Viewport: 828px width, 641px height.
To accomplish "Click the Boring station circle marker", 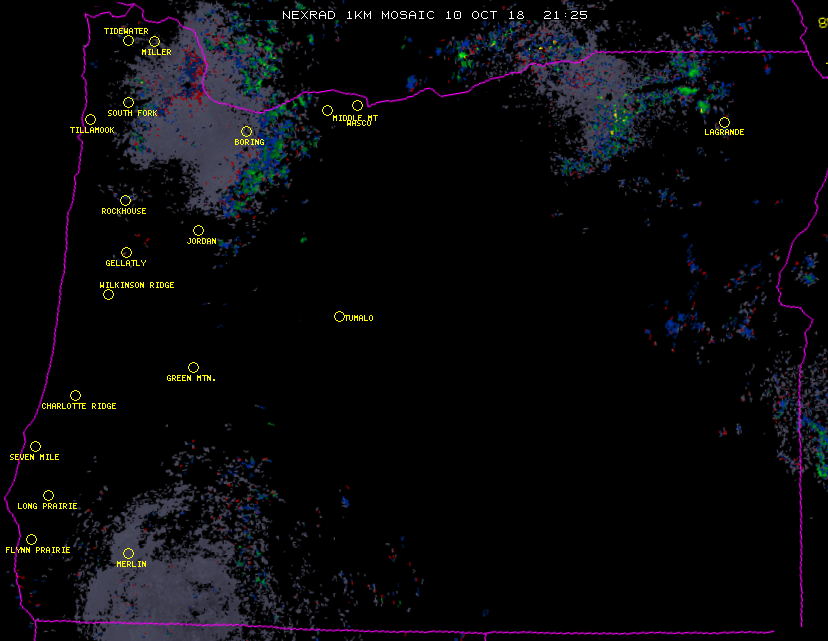I will click(246, 132).
